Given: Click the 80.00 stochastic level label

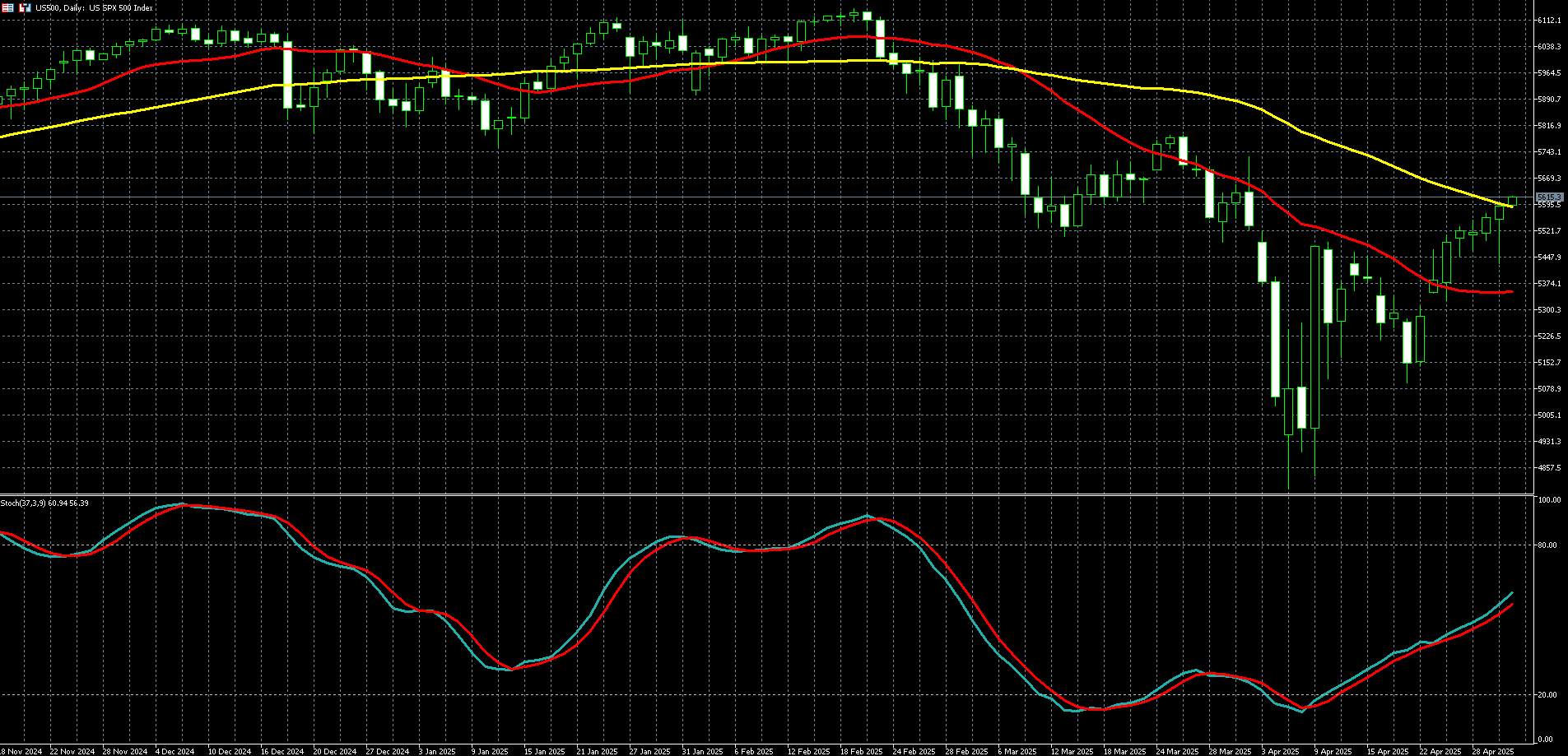Looking at the screenshot, I should point(1549,545).
